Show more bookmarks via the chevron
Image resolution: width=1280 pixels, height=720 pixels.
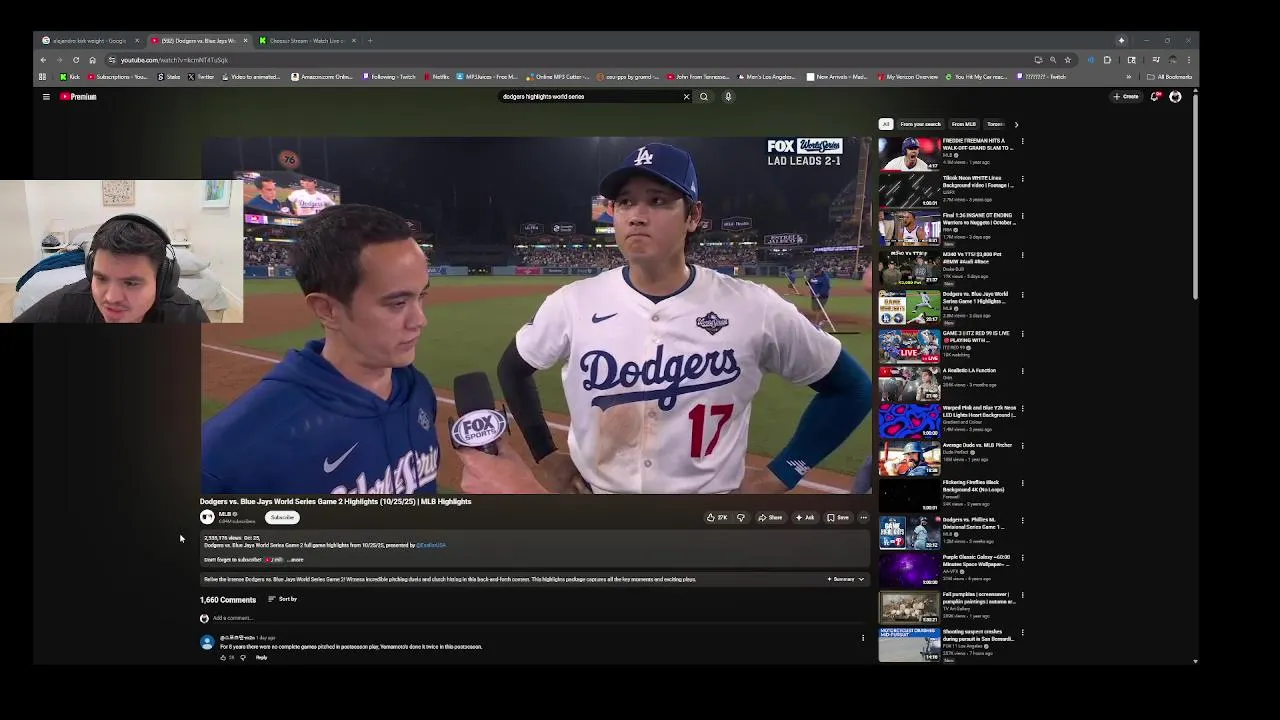1129,77
